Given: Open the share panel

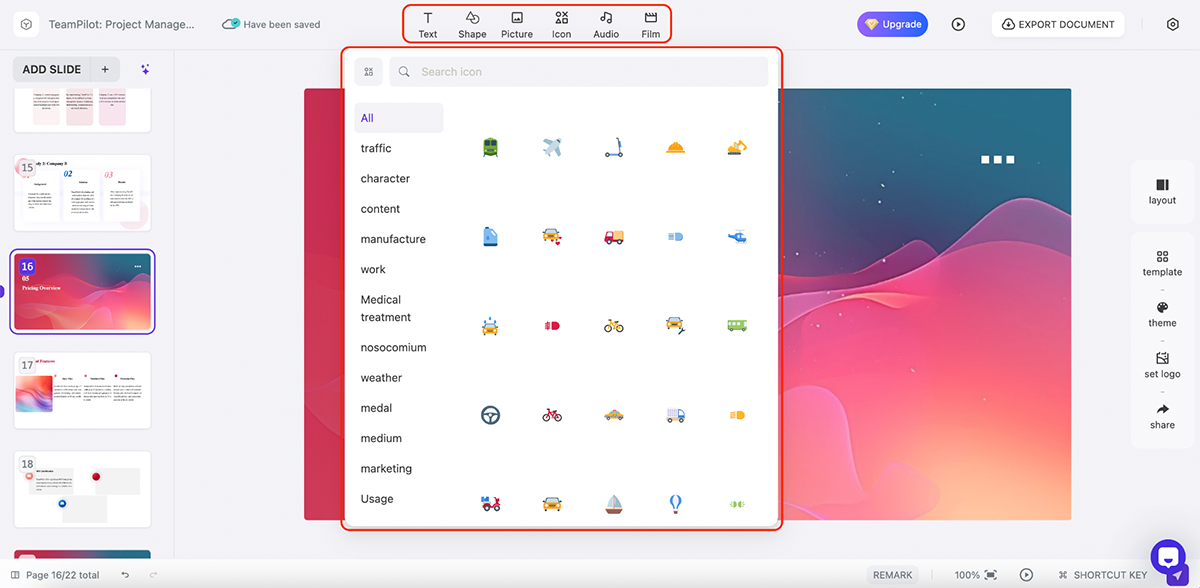Looking at the screenshot, I should point(1161,417).
